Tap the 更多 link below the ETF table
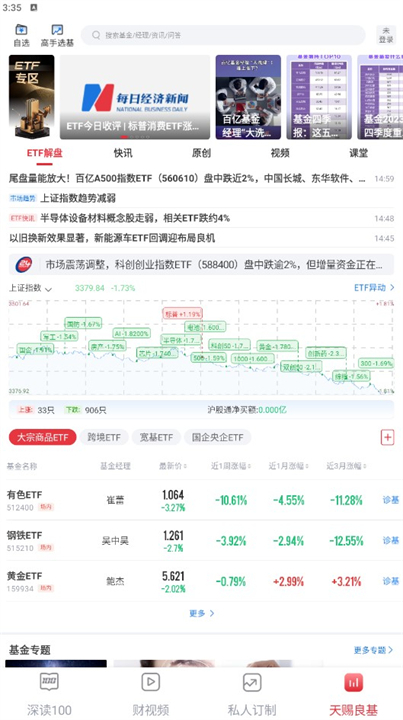 click(202, 613)
